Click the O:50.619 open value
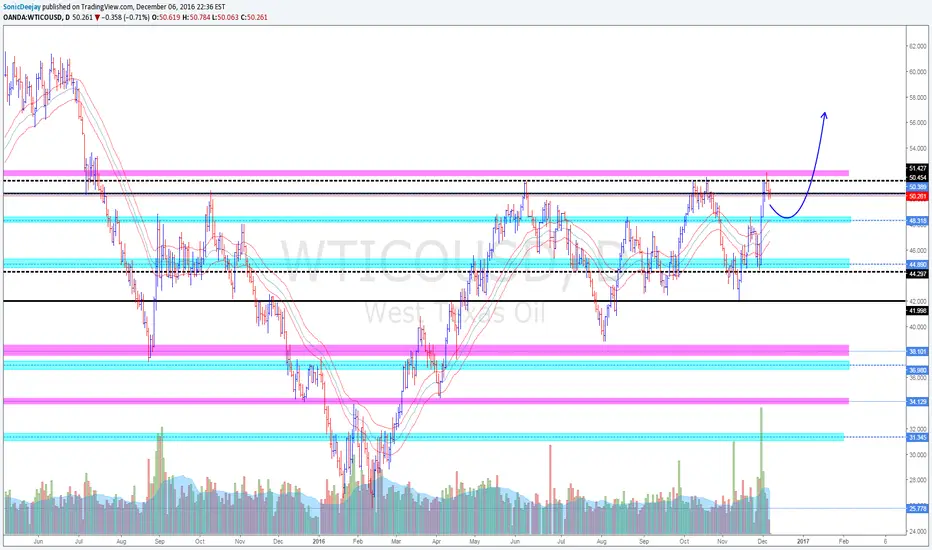This screenshot has width=932, height=550. pyautogui.click(x=165, y=17)
